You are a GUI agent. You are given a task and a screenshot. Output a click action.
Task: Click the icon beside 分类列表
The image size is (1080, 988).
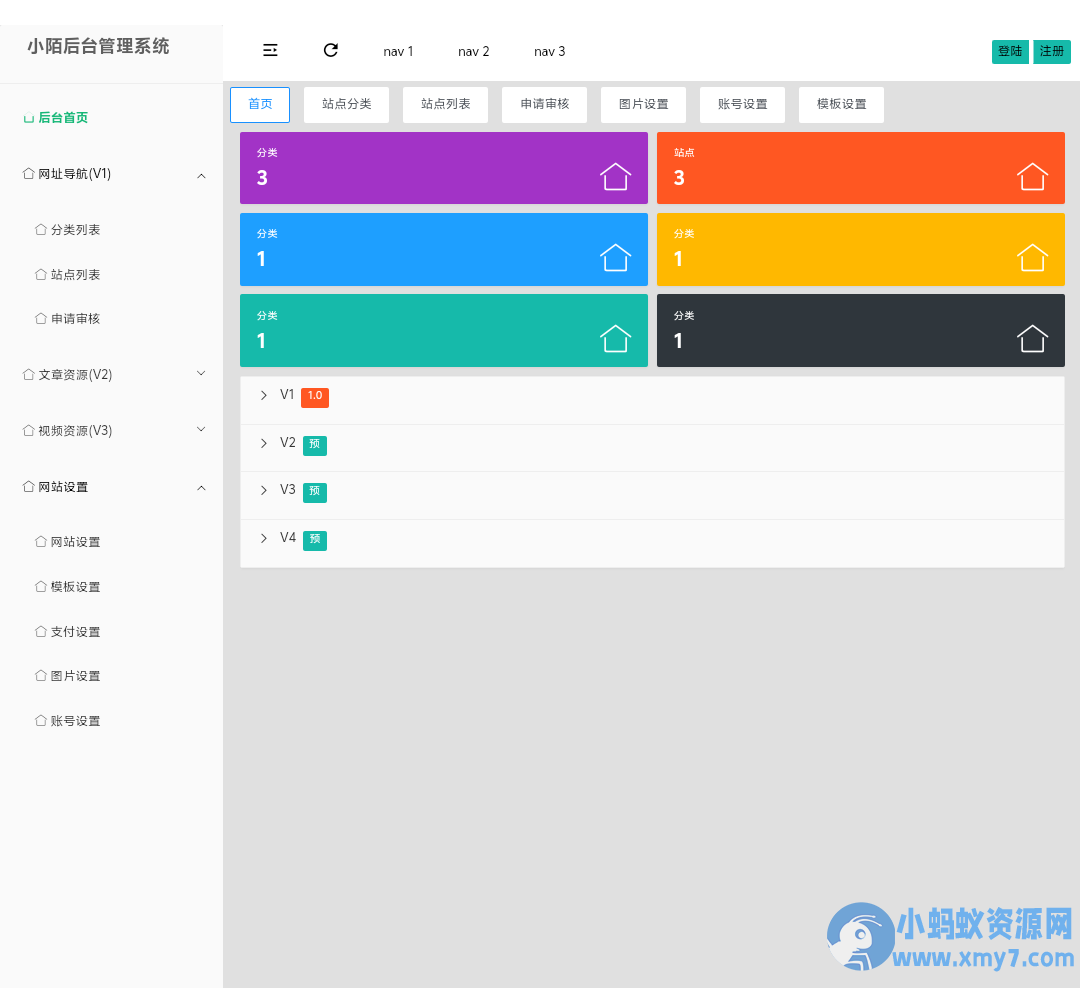(x=41, y=229)
